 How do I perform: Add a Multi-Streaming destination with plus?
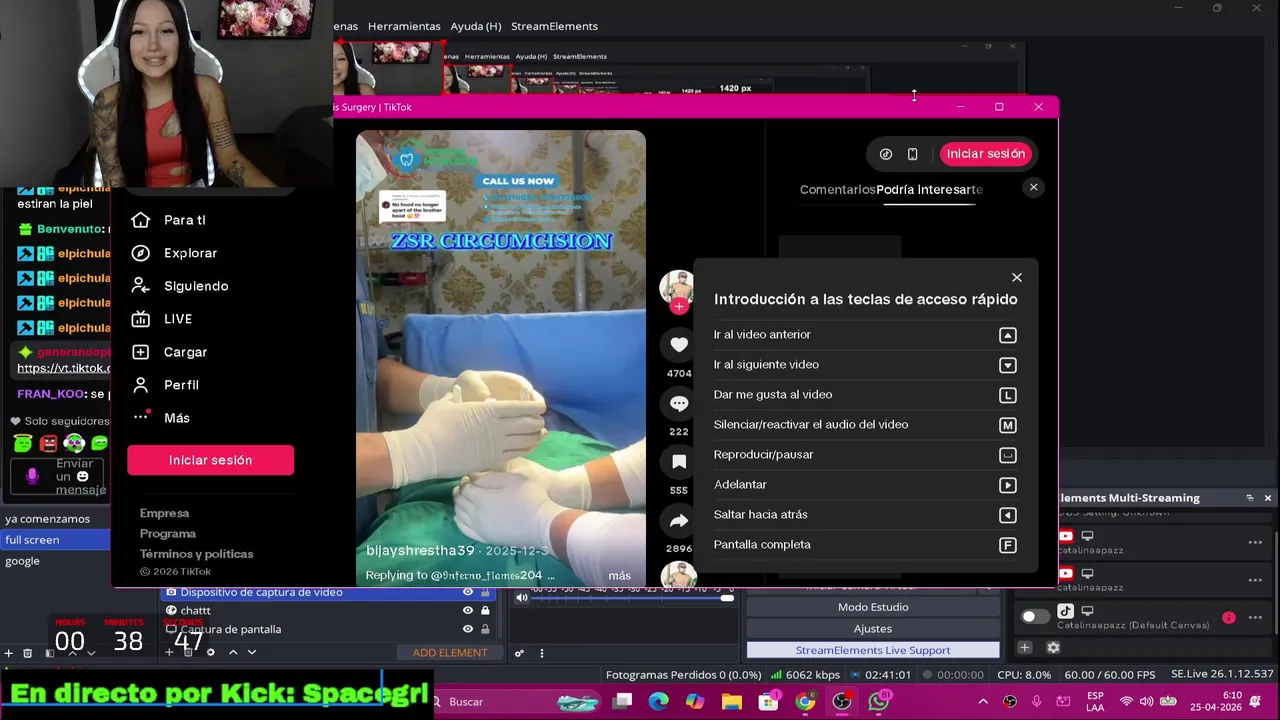(x=1024, y=648)
